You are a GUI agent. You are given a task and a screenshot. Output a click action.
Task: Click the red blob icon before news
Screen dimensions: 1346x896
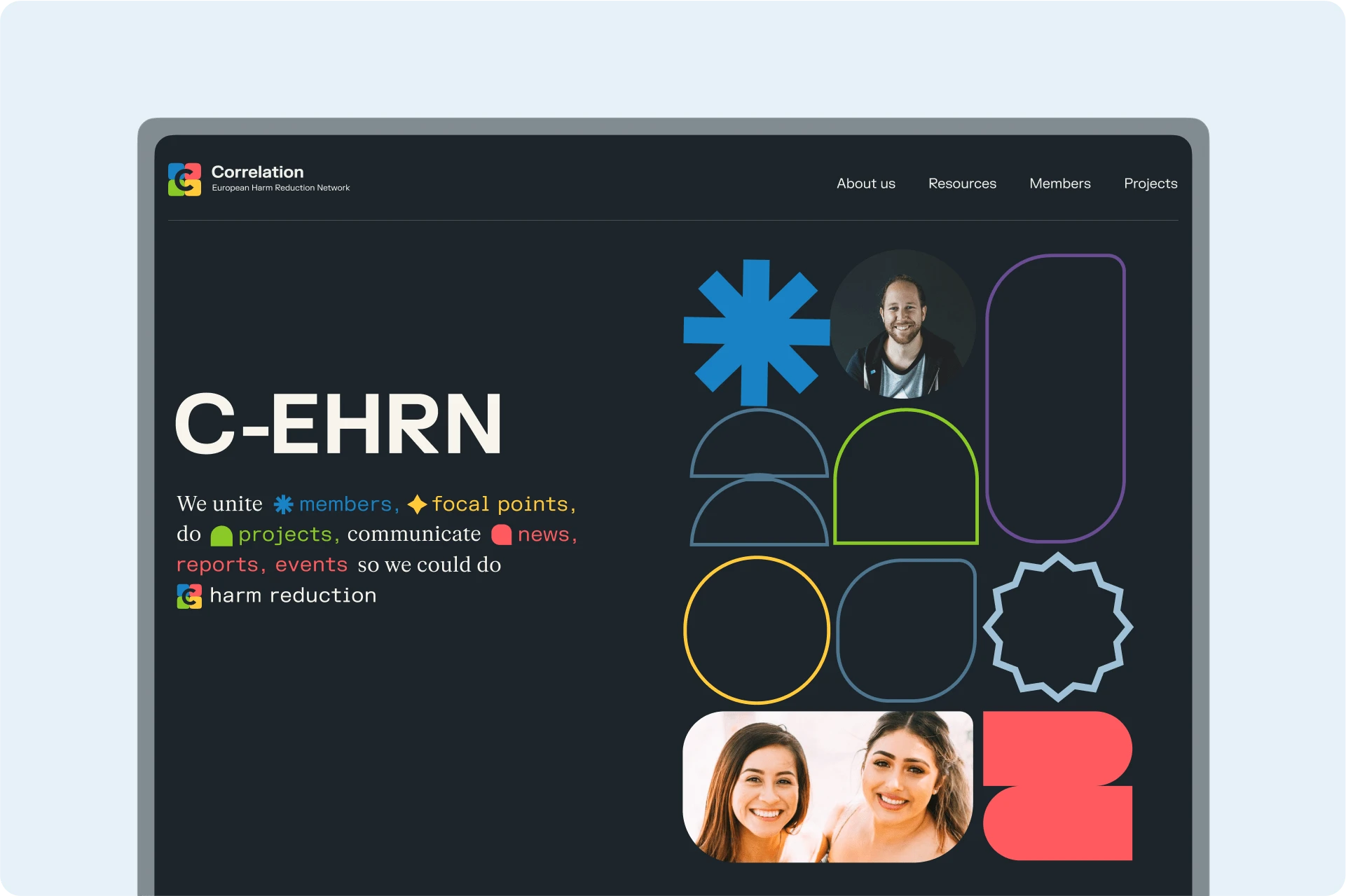502,535
